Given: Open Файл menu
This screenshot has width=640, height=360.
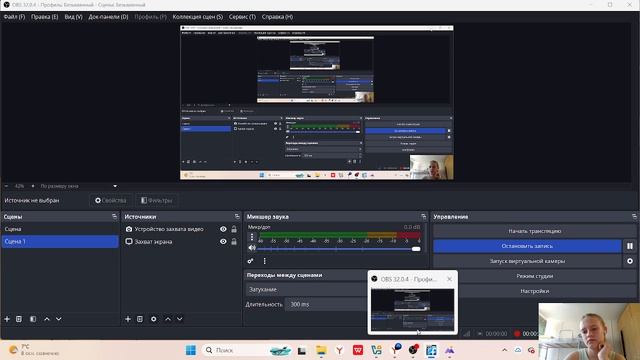Looking at the screenshot, I should coord(14,17).
